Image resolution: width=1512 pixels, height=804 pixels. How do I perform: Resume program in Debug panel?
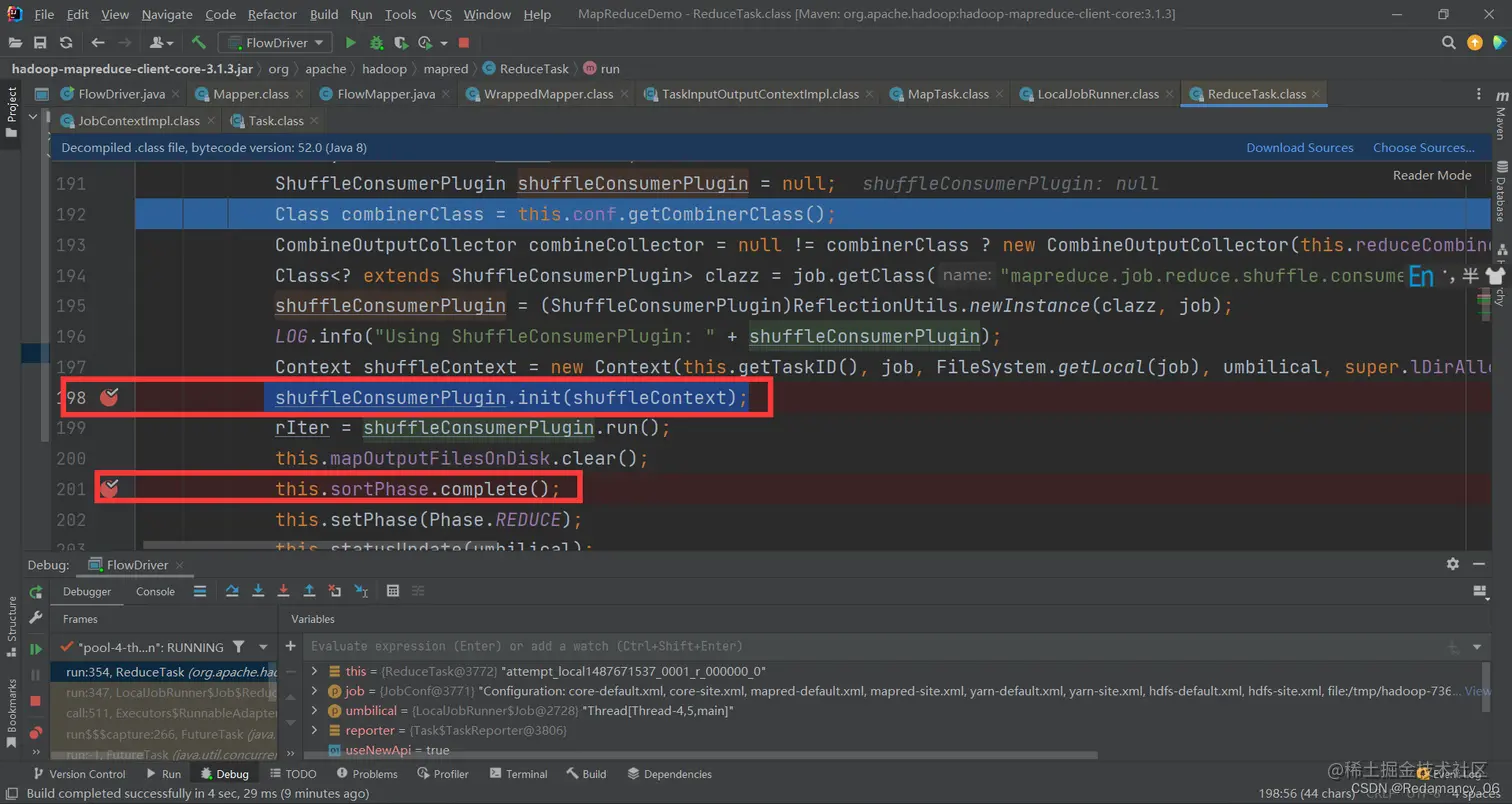(x=36, y=649)
